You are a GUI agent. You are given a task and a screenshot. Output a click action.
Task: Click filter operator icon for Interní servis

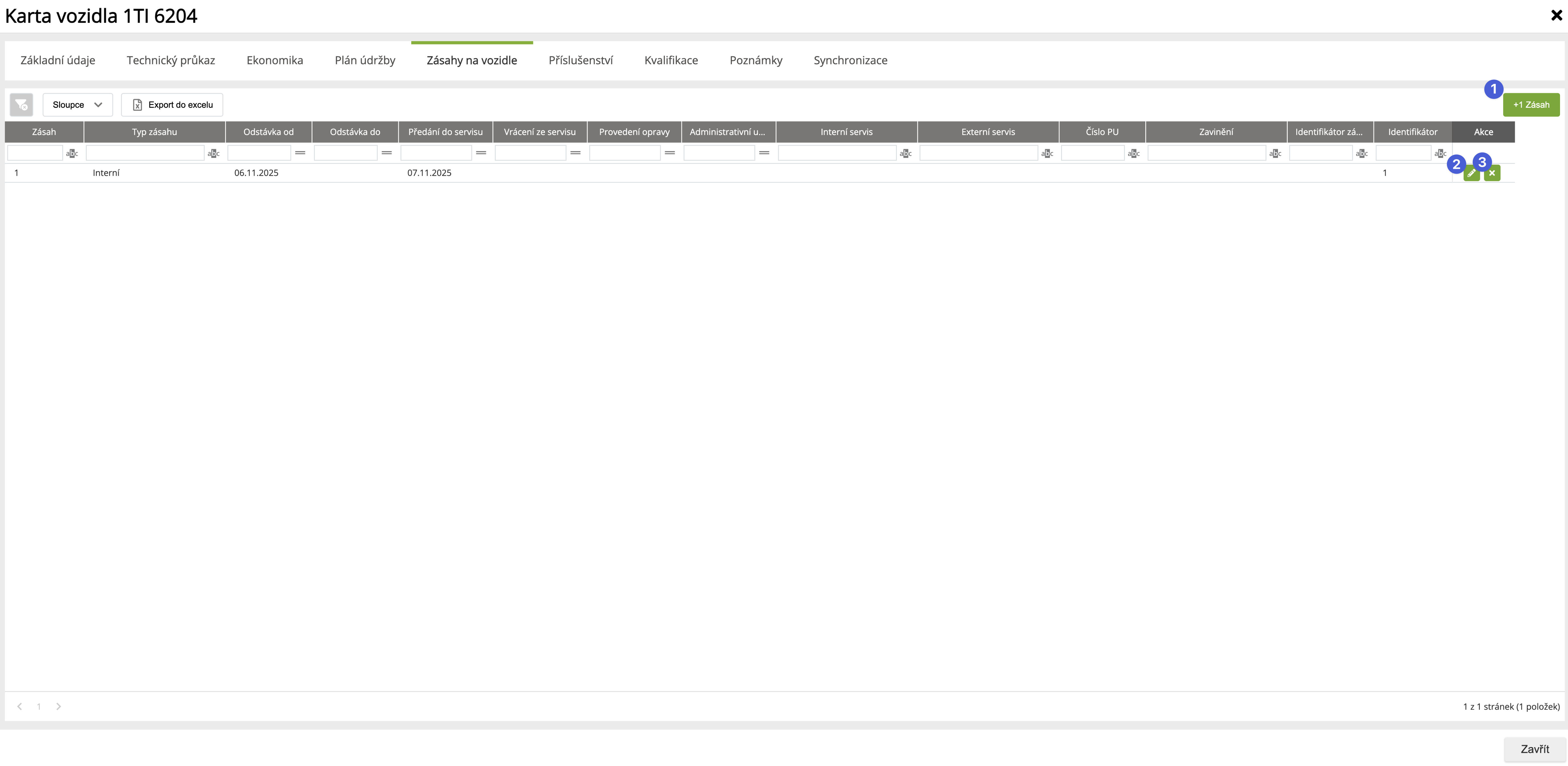(x=905, y=154)
